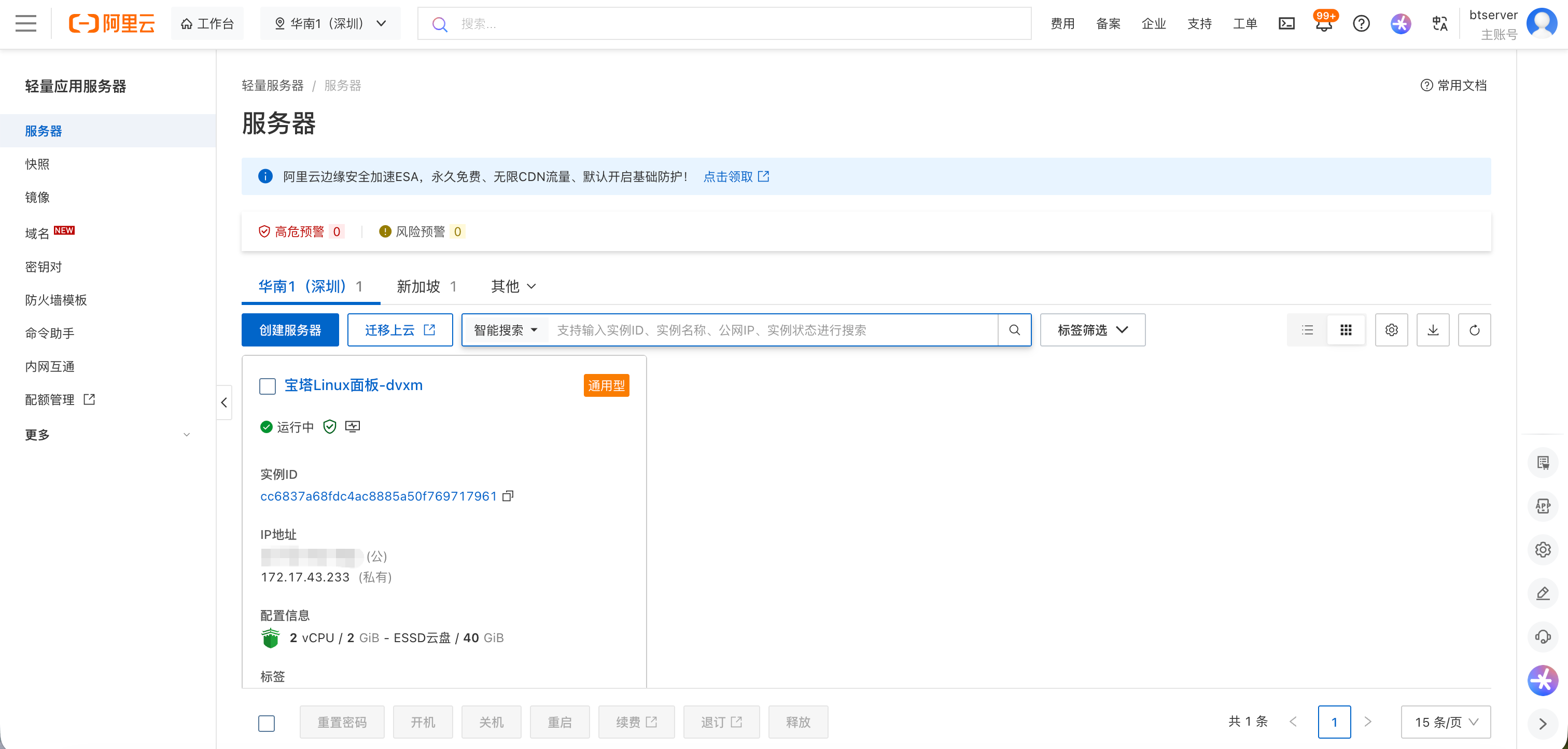Open the 点击领取 ESA promotion link
The height and width of the screenshot is (749, 1568).
pyautogui.click(x=730, y=176)
